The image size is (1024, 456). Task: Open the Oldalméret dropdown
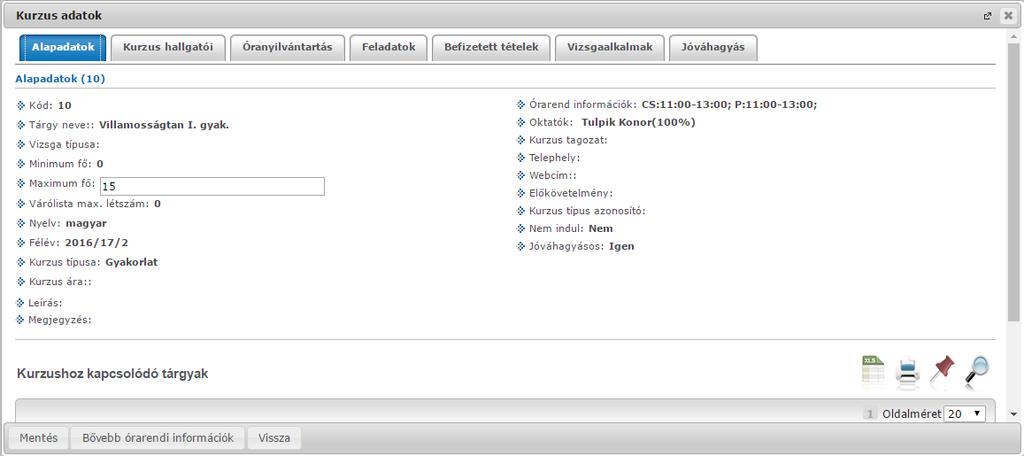click(x=965, y=414)
